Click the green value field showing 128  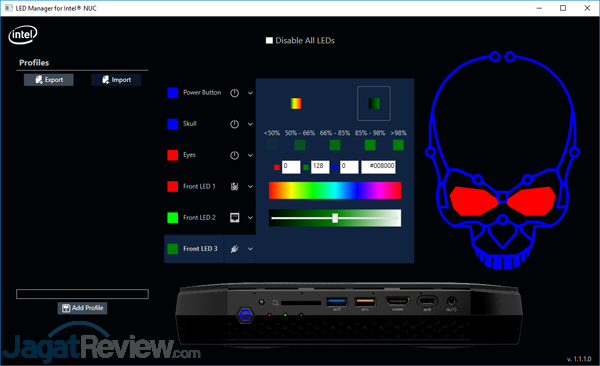(320, 167)
